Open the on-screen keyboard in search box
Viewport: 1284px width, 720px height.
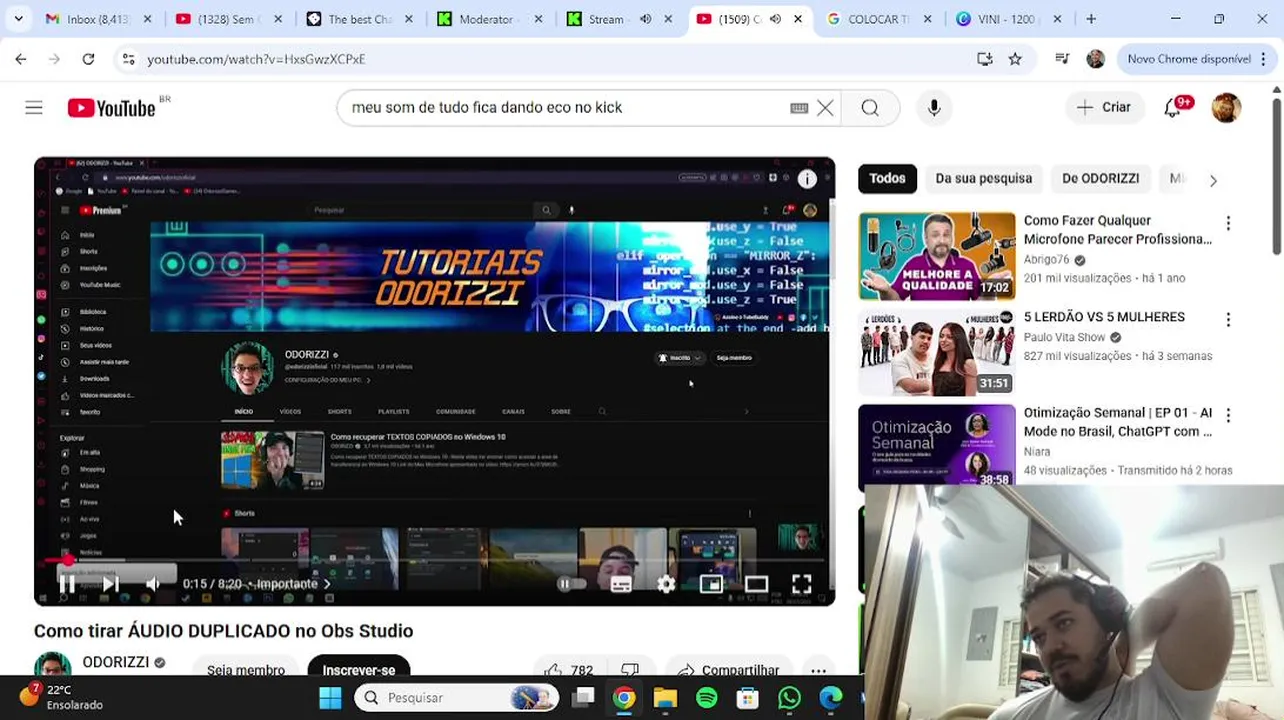[x=799, y=108]
